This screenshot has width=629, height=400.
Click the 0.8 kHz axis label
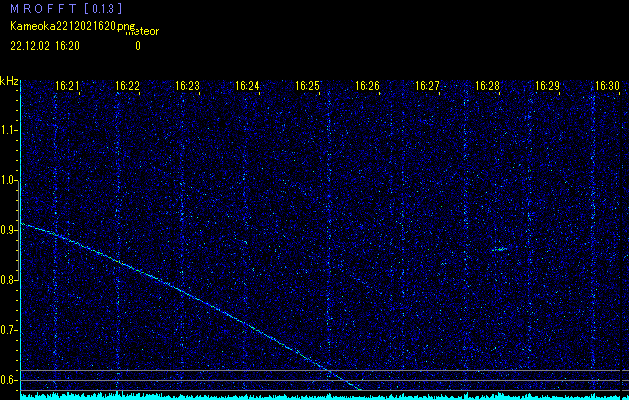pos(8,280)
